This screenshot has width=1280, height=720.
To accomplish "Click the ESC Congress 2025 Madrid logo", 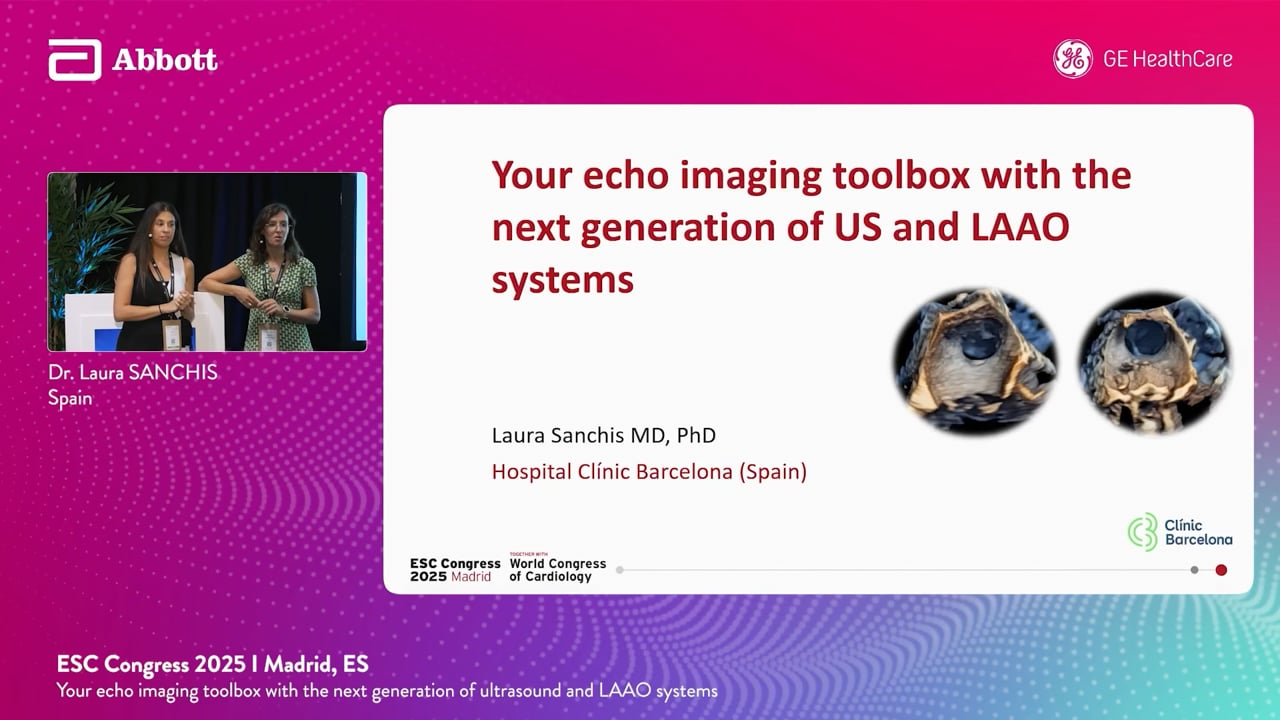I will (x=454, y=570).
